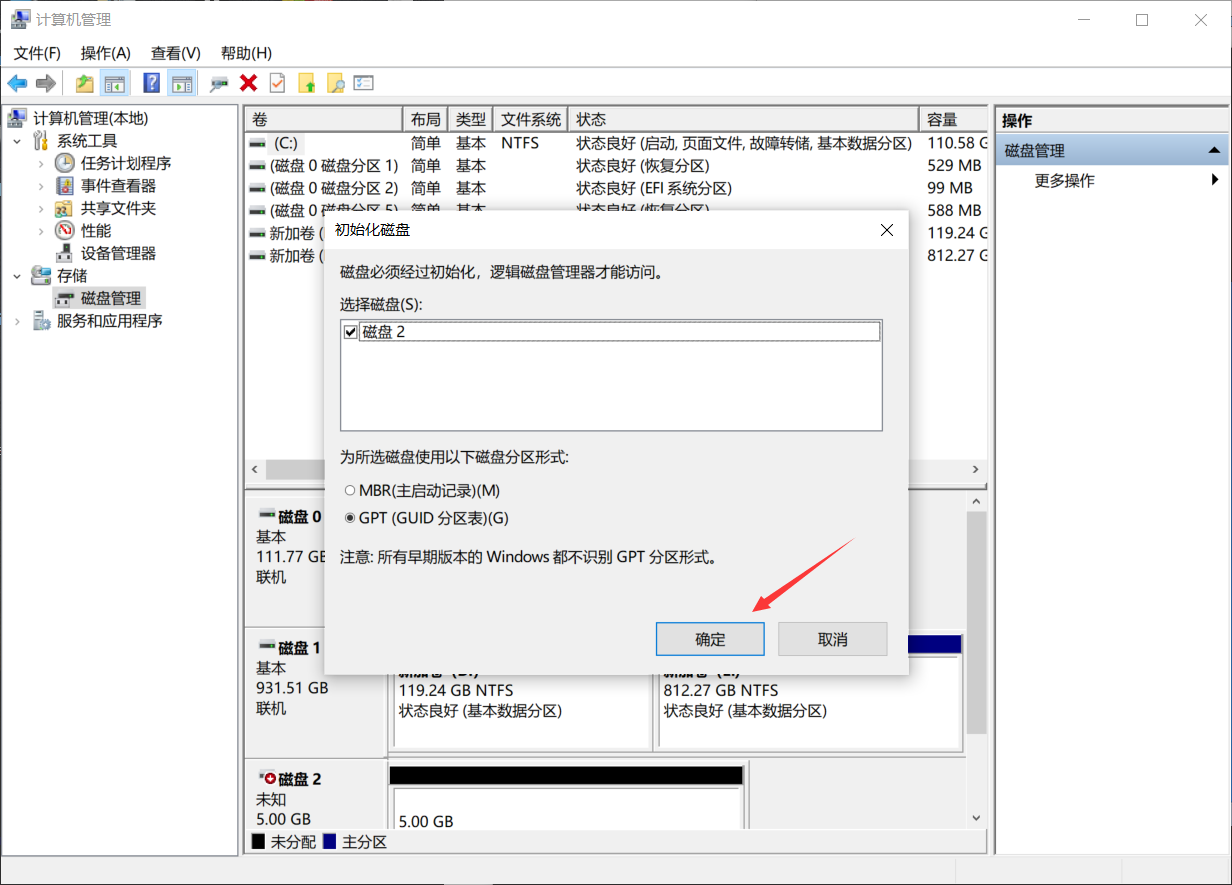Click the 文件系统 column header
The image size is (1232, 885).
click(x=532, y=120)
